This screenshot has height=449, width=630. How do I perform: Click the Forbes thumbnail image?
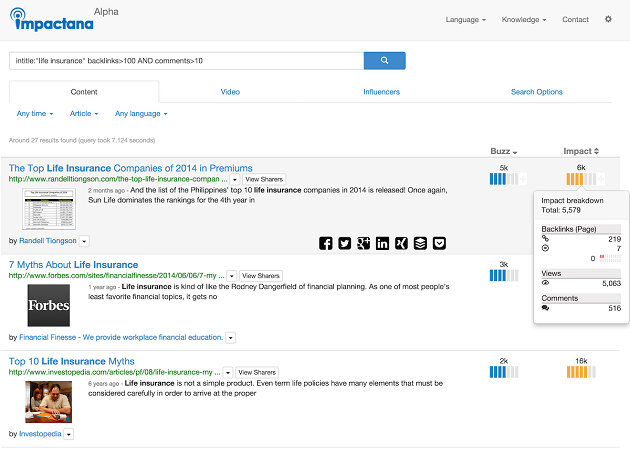click(x=49, y=305)
